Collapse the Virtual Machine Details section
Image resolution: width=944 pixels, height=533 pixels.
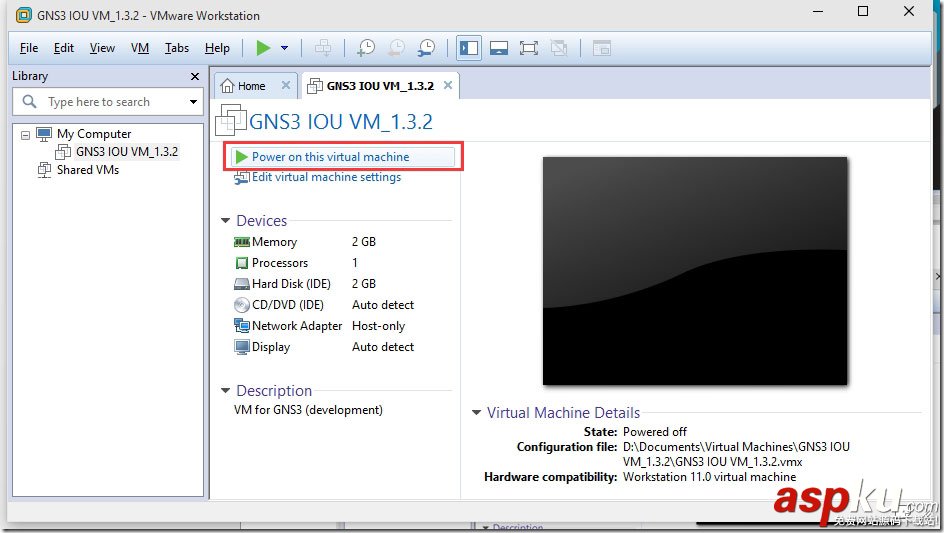[476, 413]
